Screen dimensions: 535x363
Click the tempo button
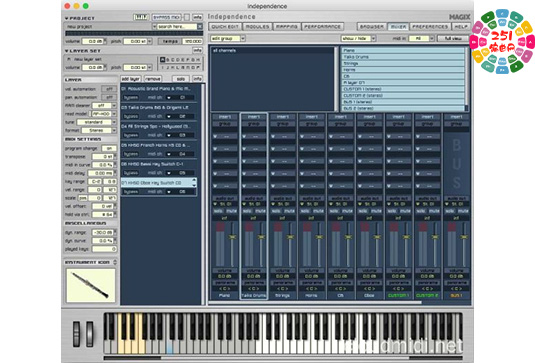(x=170, y=41)
